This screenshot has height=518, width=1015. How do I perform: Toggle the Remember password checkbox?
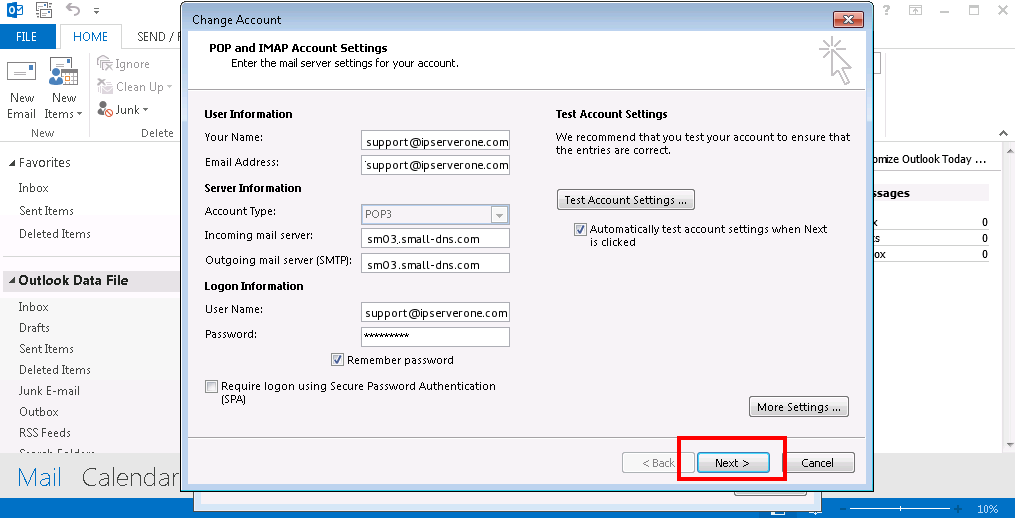338,360
